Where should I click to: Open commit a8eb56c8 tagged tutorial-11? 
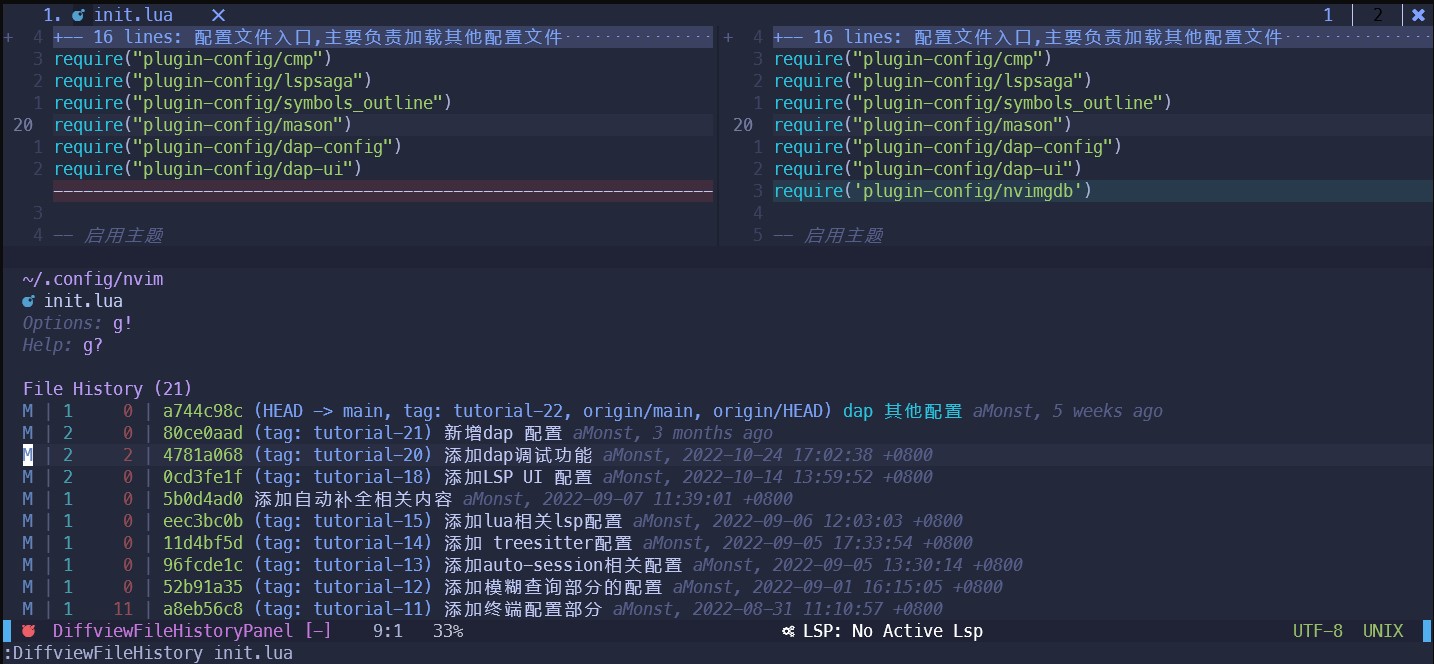pyautogui.click(x=202, y=609)
